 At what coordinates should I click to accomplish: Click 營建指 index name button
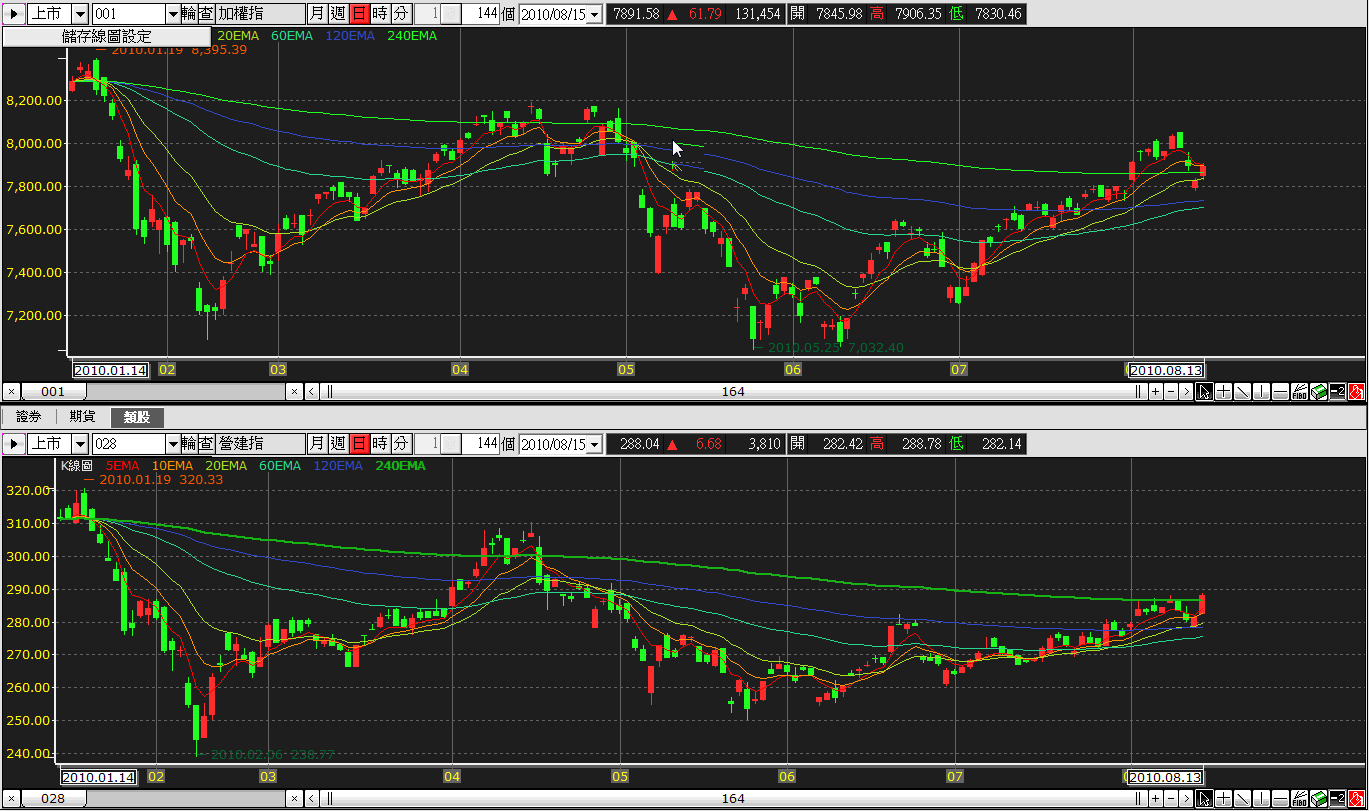click(260, 443)
